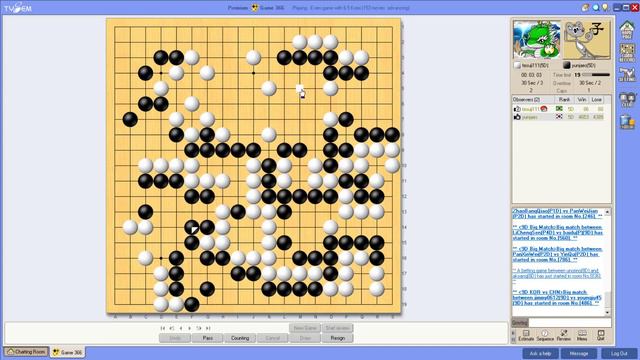Image resolution: width=640 pixels, height=360 pixels.
Task: Open the bottom shopping-bag icon in right sidebar
Action: (x=627, y=122)
